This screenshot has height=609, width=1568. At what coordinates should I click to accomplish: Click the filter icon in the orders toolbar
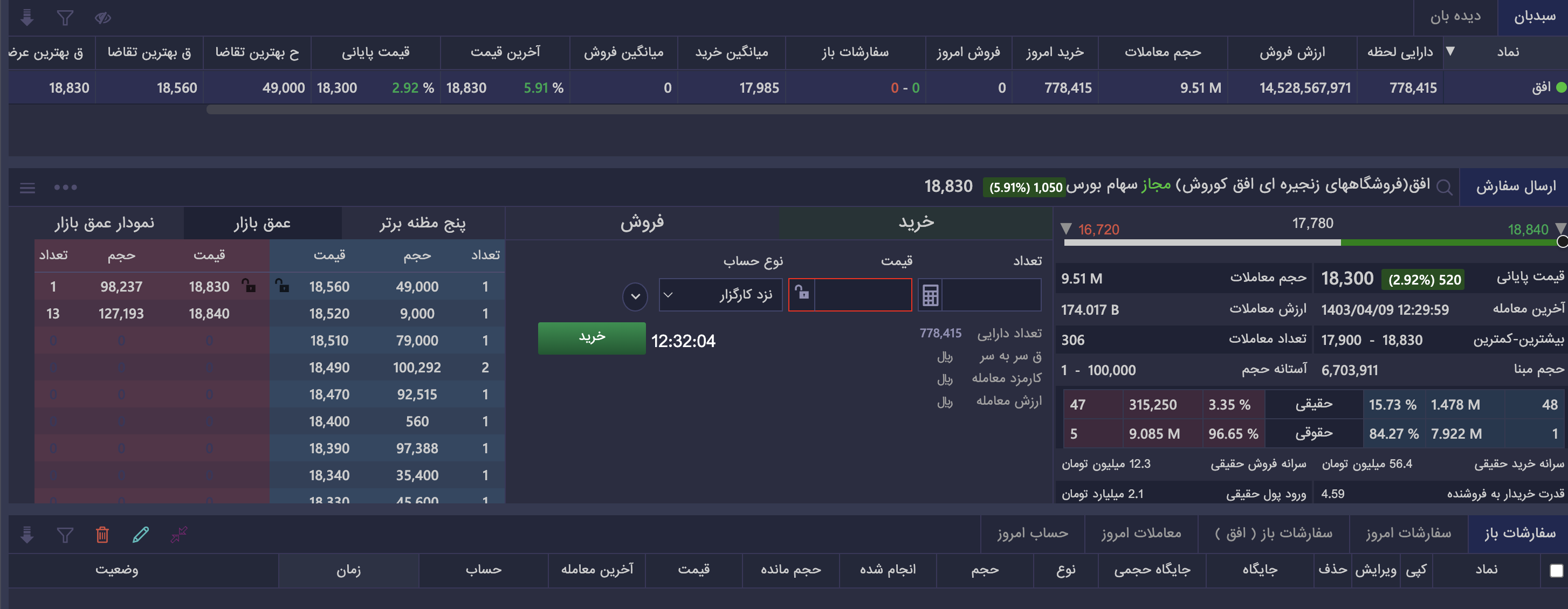65,534
